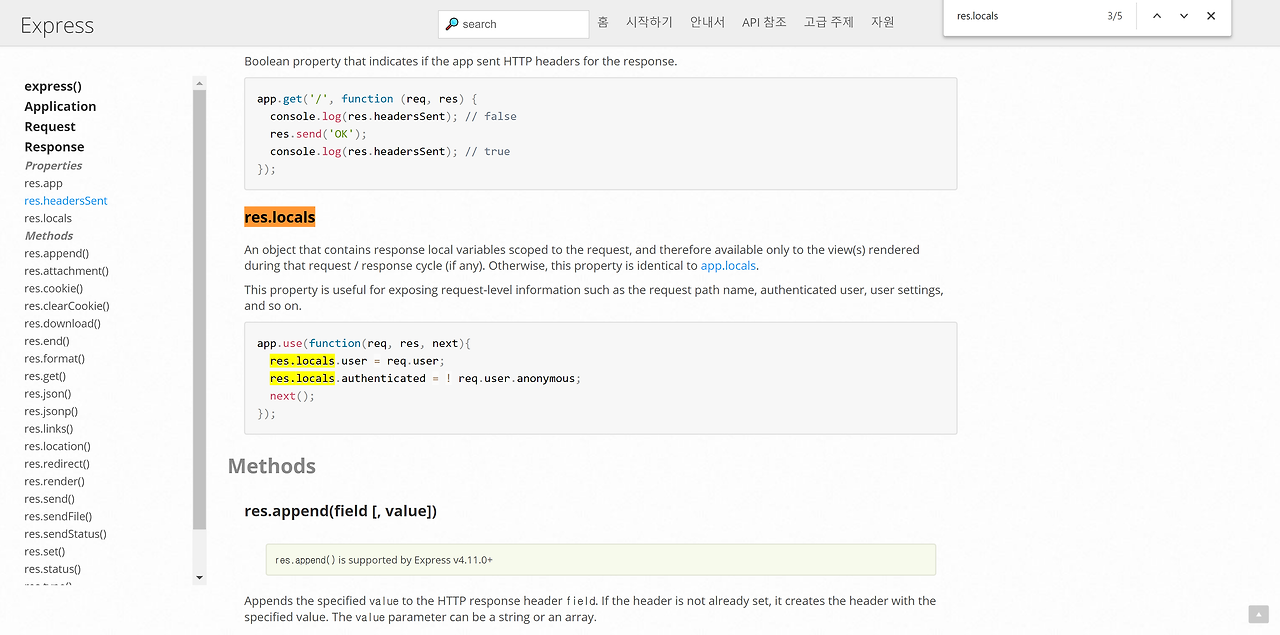Jump to res.append() in sidebar
The height and width of the screenshot is (635, 1280).
click(x=56, y=253)
